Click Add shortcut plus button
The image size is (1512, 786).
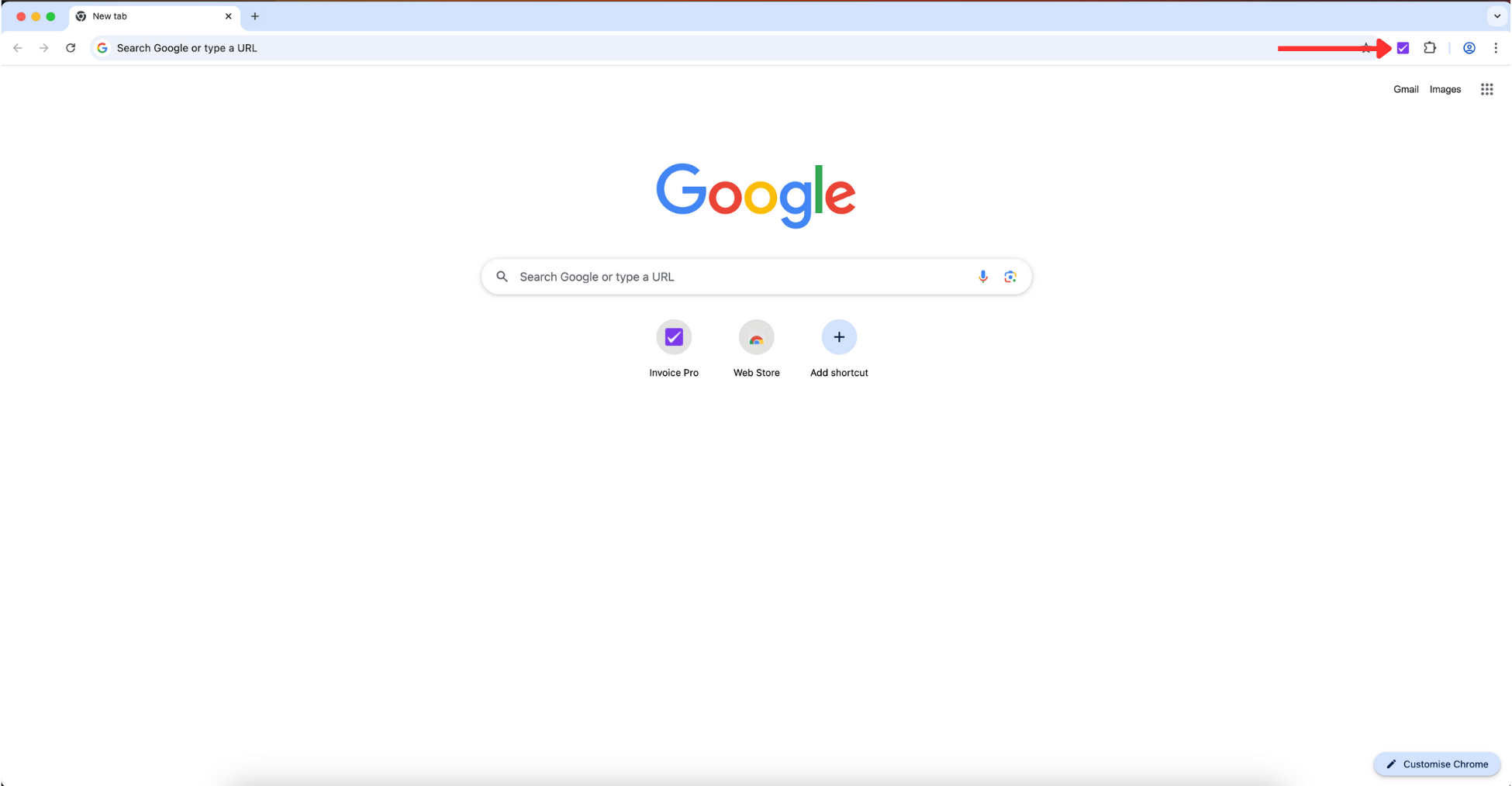(838, 338)
